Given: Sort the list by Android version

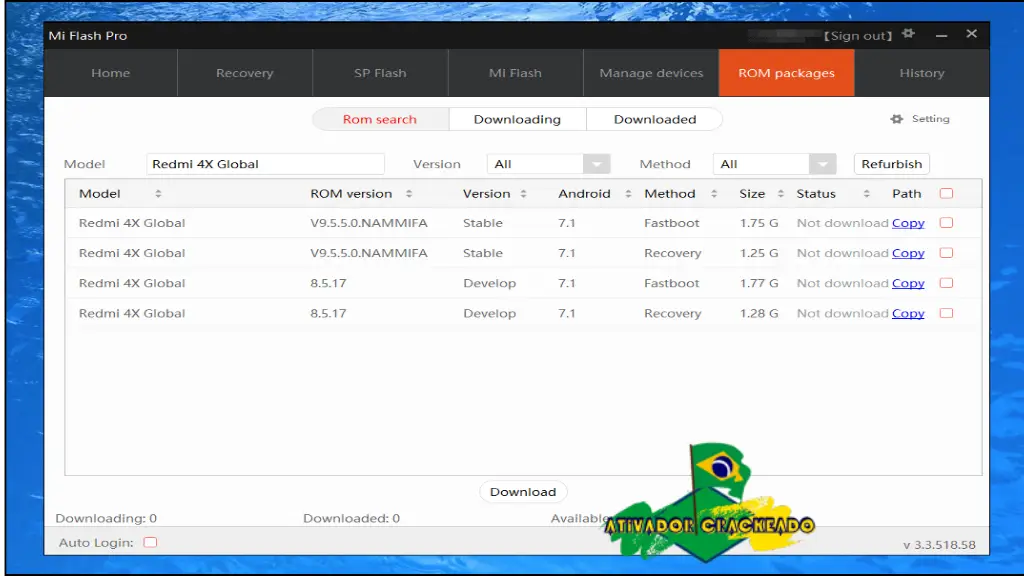Looking at the screenshot, I should (627, 193).
